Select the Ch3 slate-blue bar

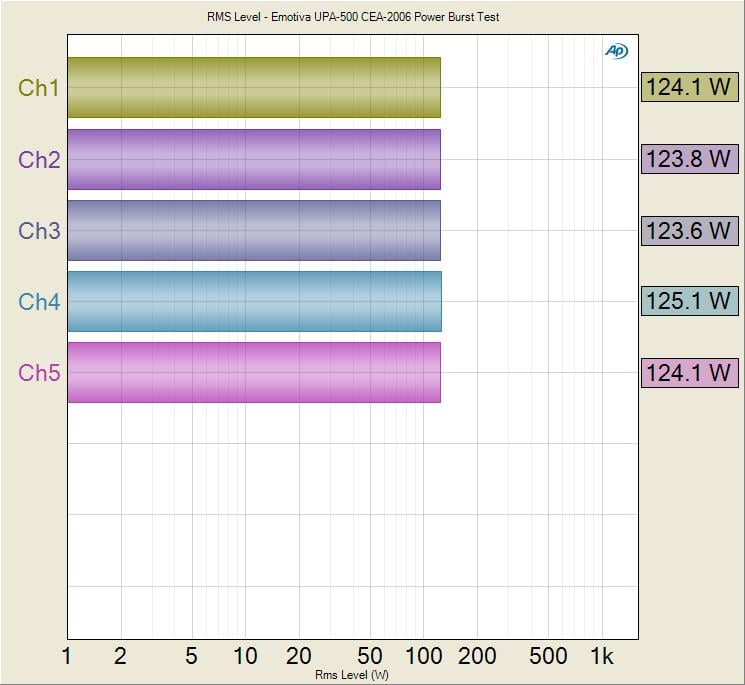pyautogui.click(x=254, y=230)
